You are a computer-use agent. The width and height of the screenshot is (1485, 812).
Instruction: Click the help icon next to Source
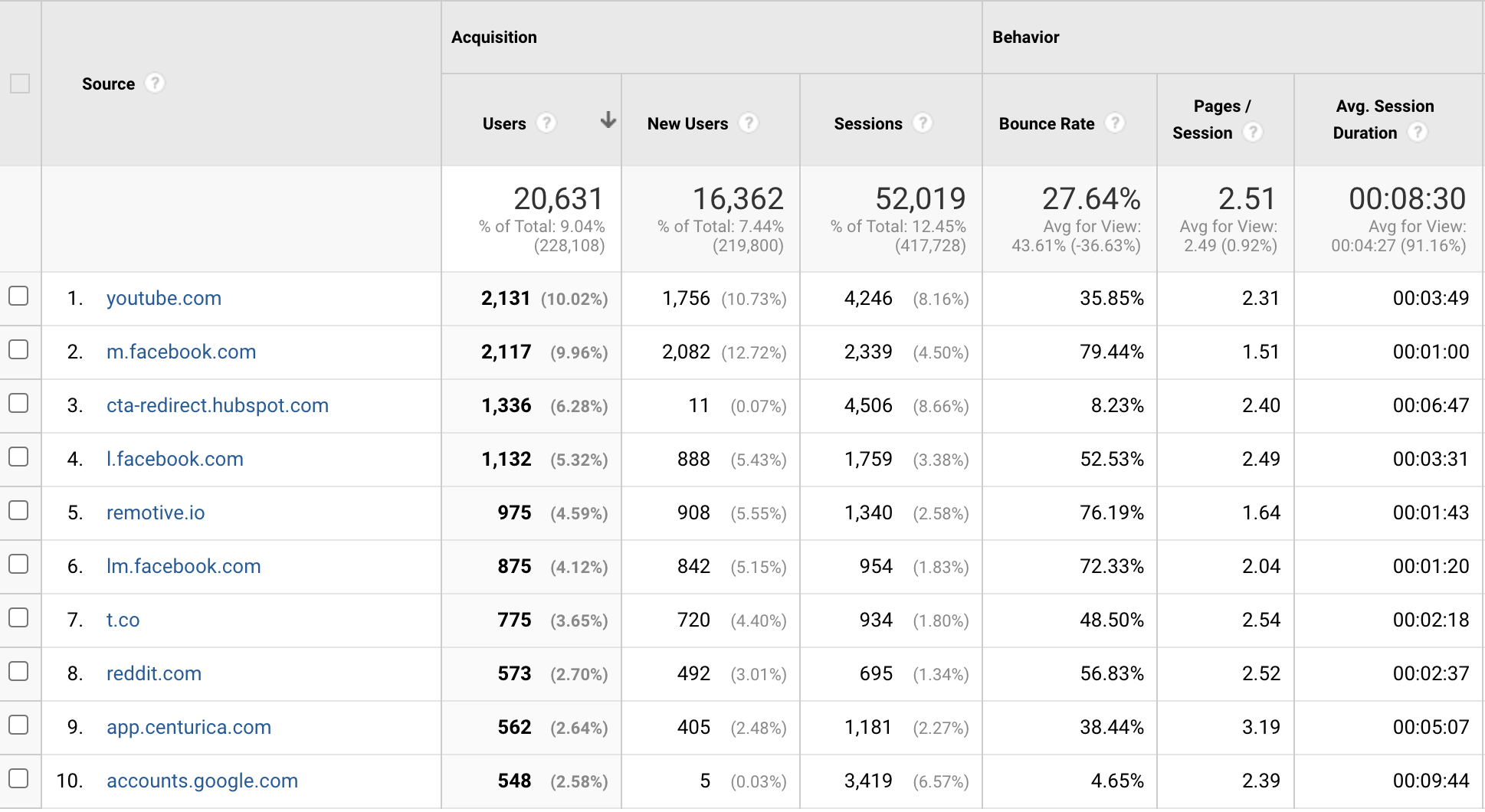(155, 83)
